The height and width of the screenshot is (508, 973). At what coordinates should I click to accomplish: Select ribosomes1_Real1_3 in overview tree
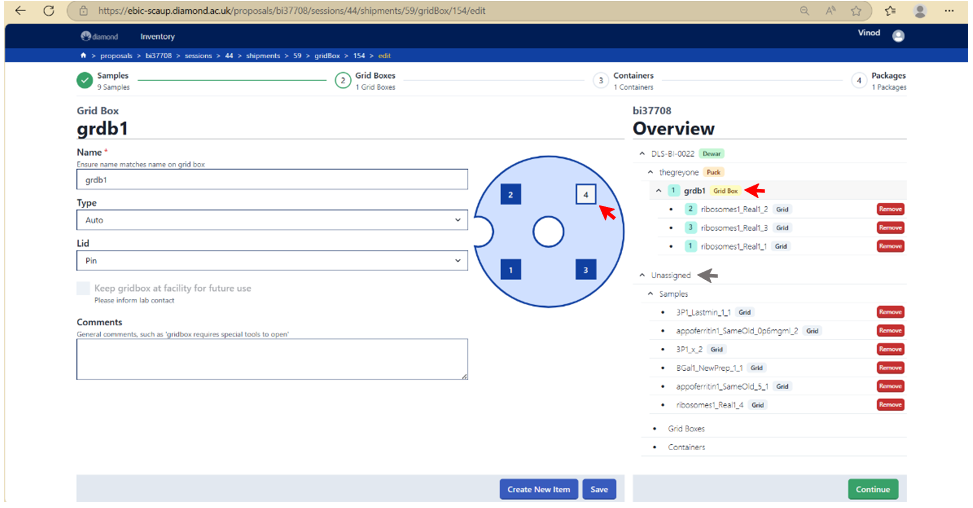click(x=734, y=228)
